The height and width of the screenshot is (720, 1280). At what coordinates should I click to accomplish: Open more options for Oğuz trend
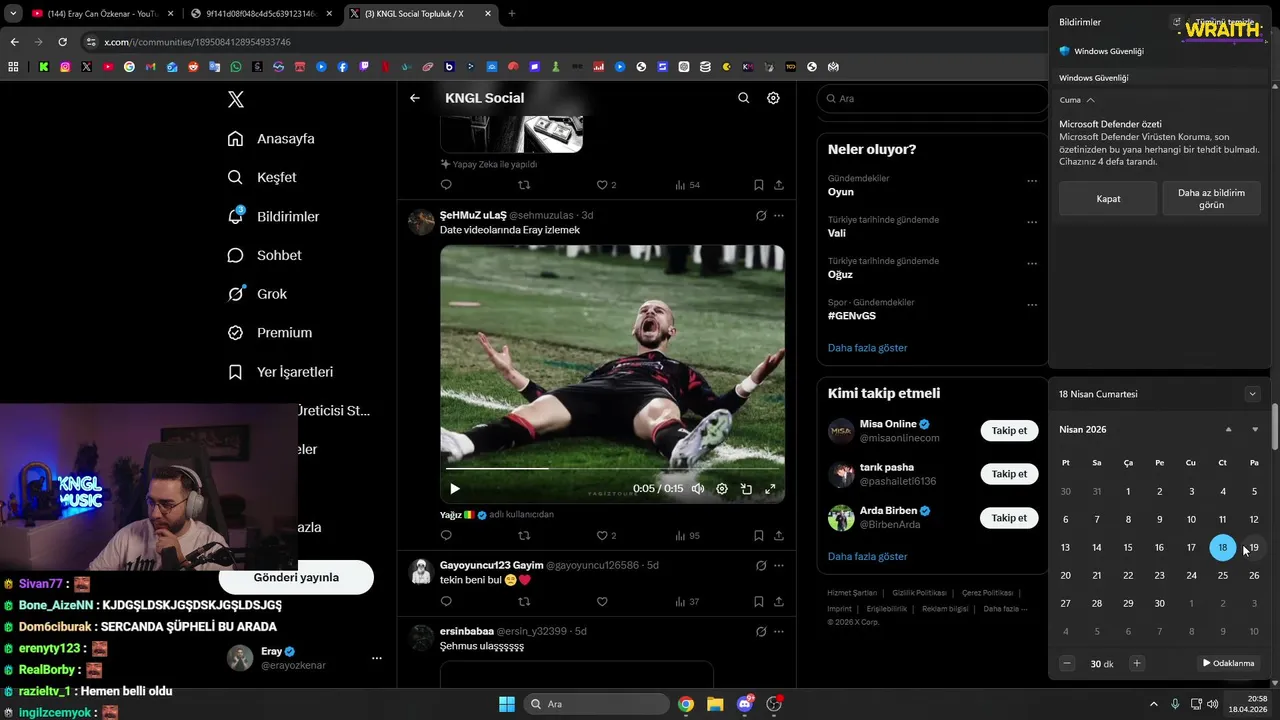1031,264
